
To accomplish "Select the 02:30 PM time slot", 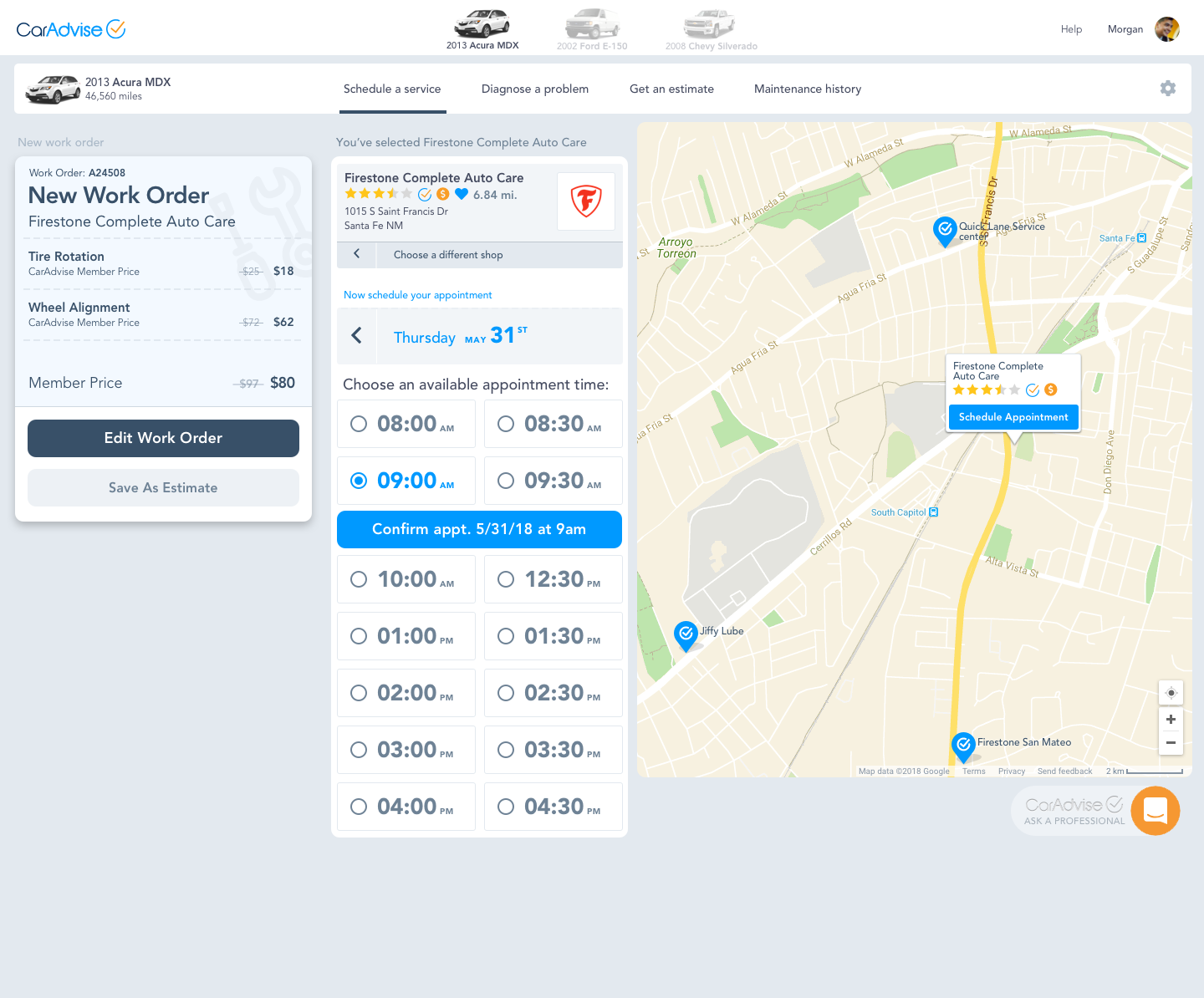I will 554,693.
